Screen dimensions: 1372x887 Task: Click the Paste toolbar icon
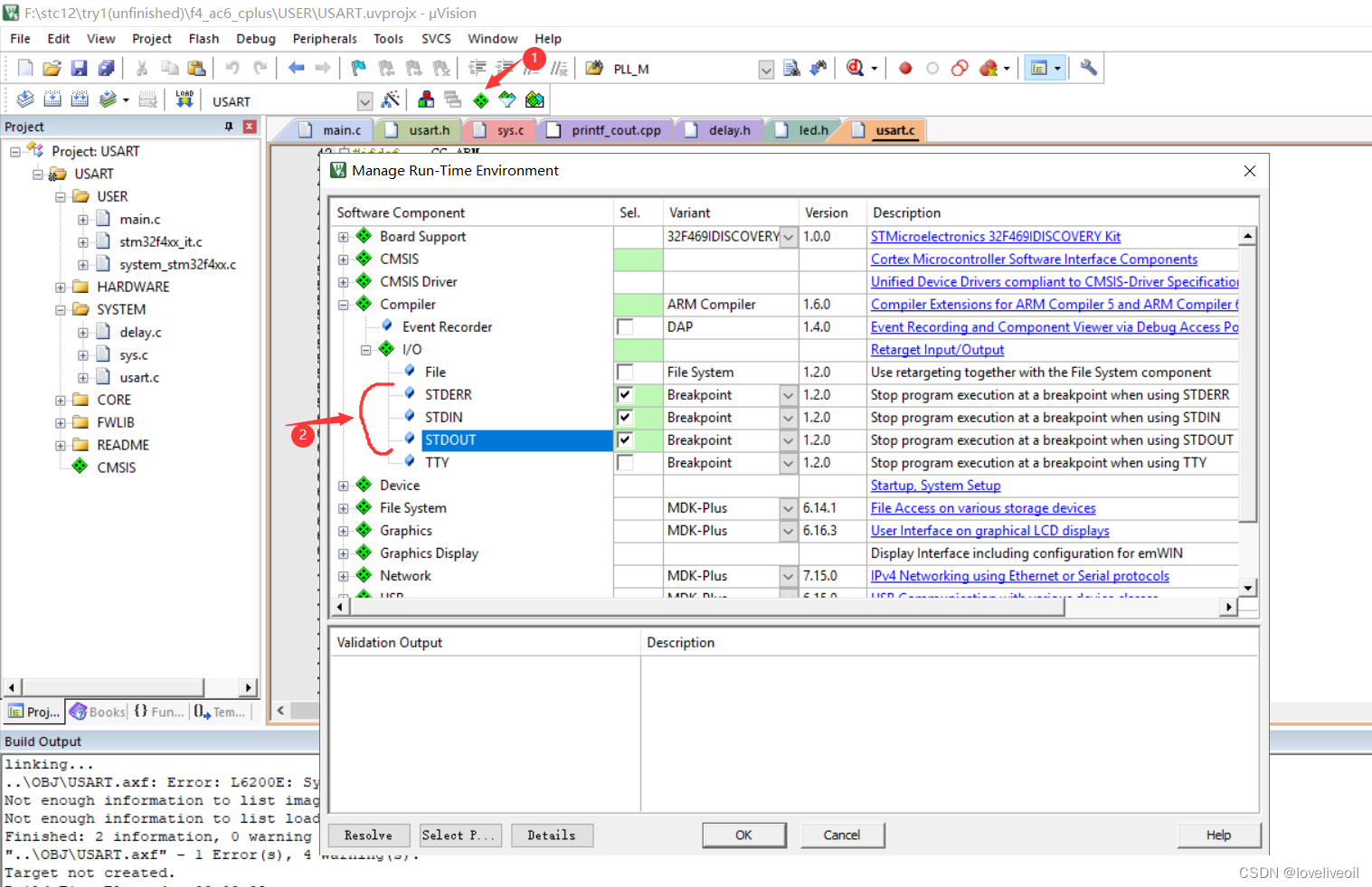pyautogui.click(x=196, y=68)
